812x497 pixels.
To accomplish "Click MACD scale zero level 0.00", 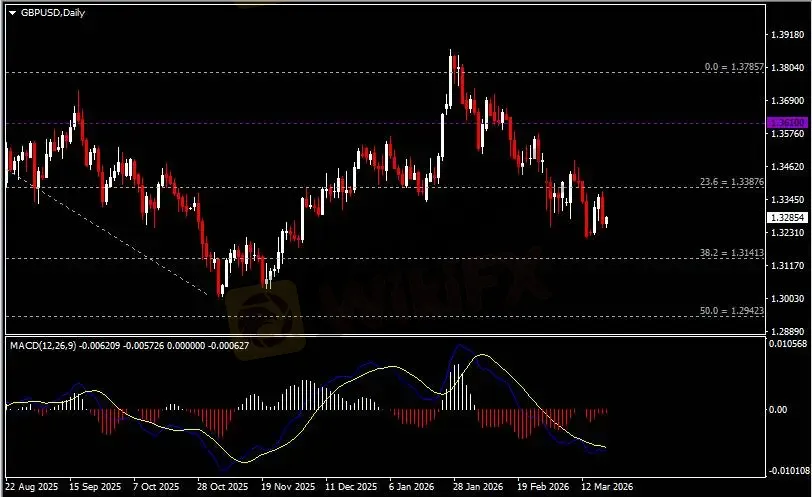I will [778, 410].
